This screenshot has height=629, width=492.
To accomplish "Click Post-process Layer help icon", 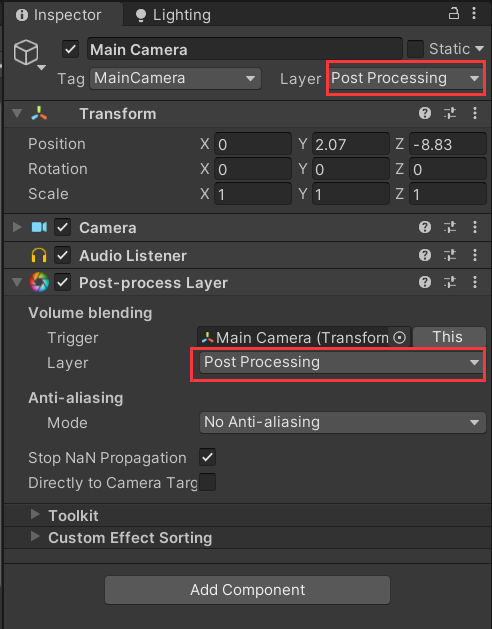I will click(425, 282).
